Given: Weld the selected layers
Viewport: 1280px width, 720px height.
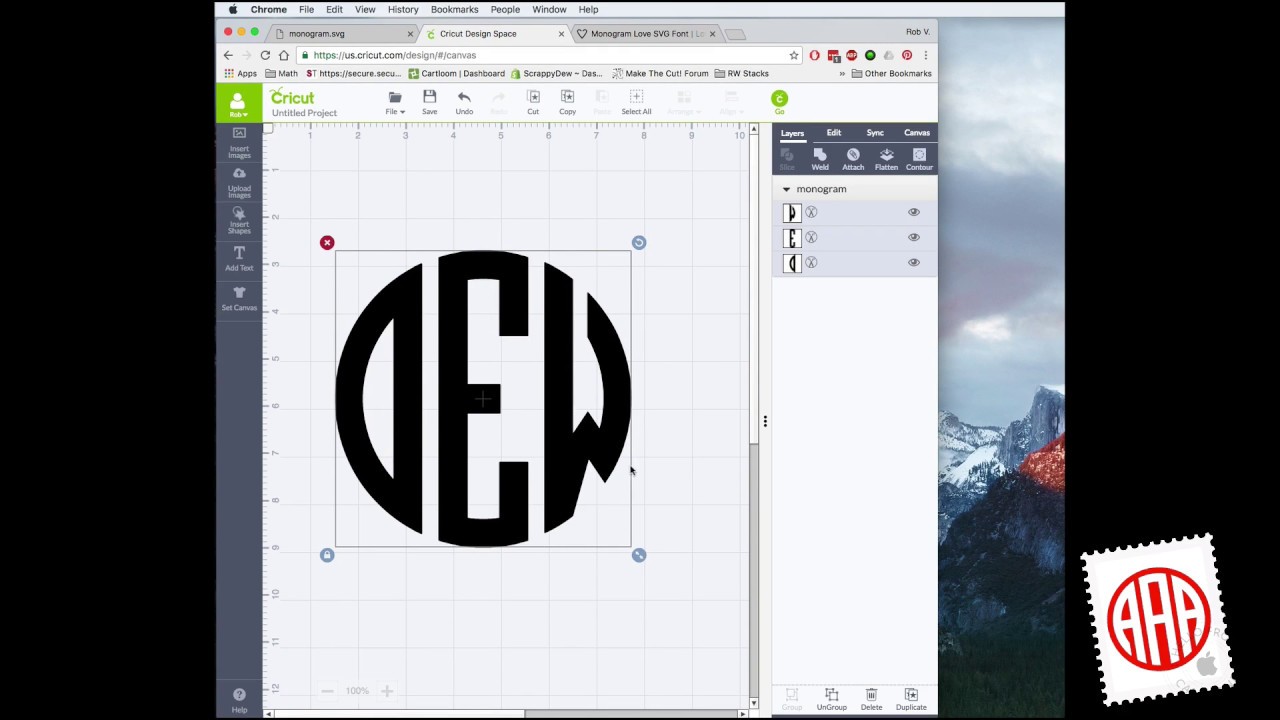Looking at the screenshot, I should [x=820, y=159].
